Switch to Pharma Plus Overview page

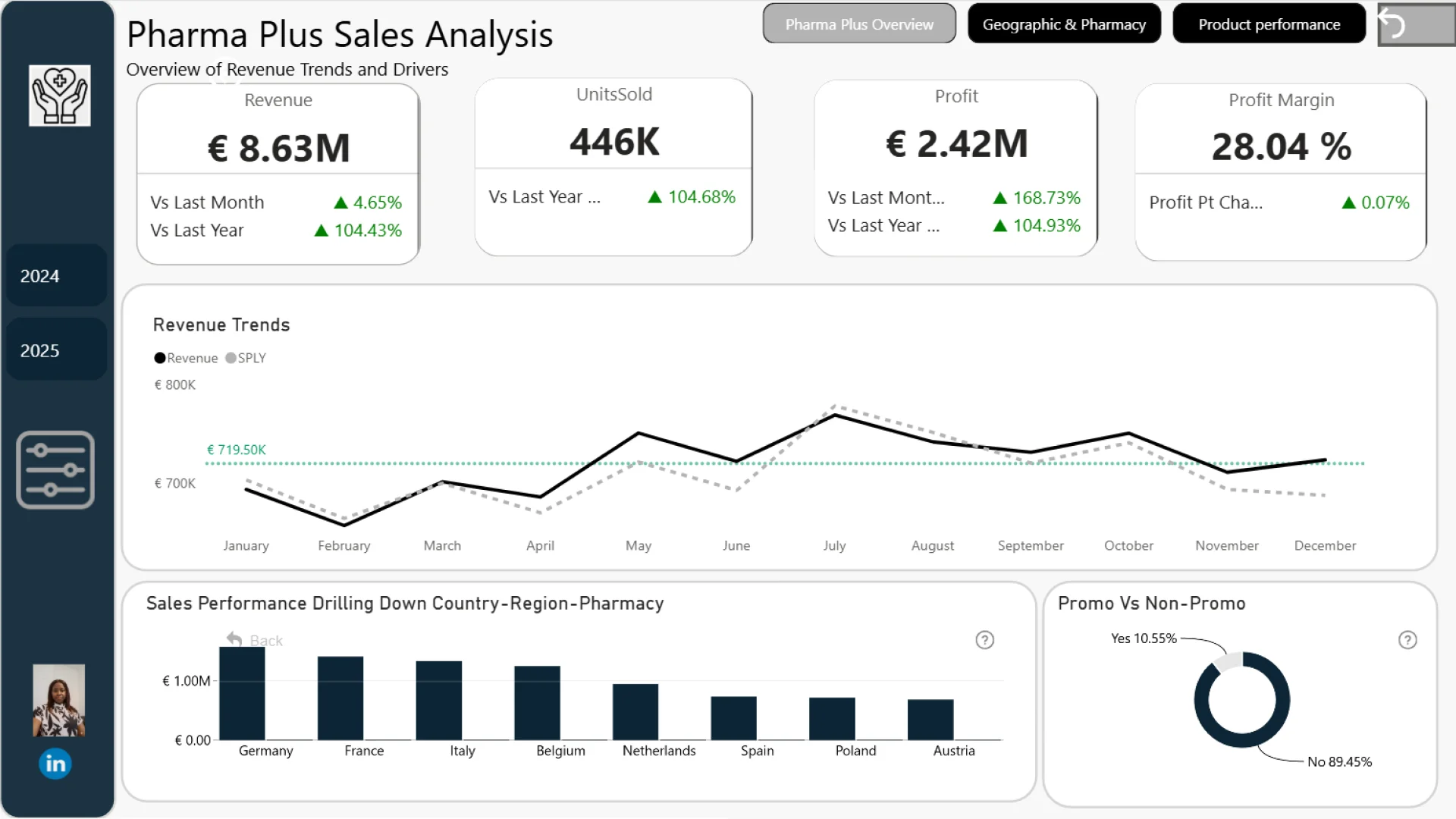tap(859, 24)
